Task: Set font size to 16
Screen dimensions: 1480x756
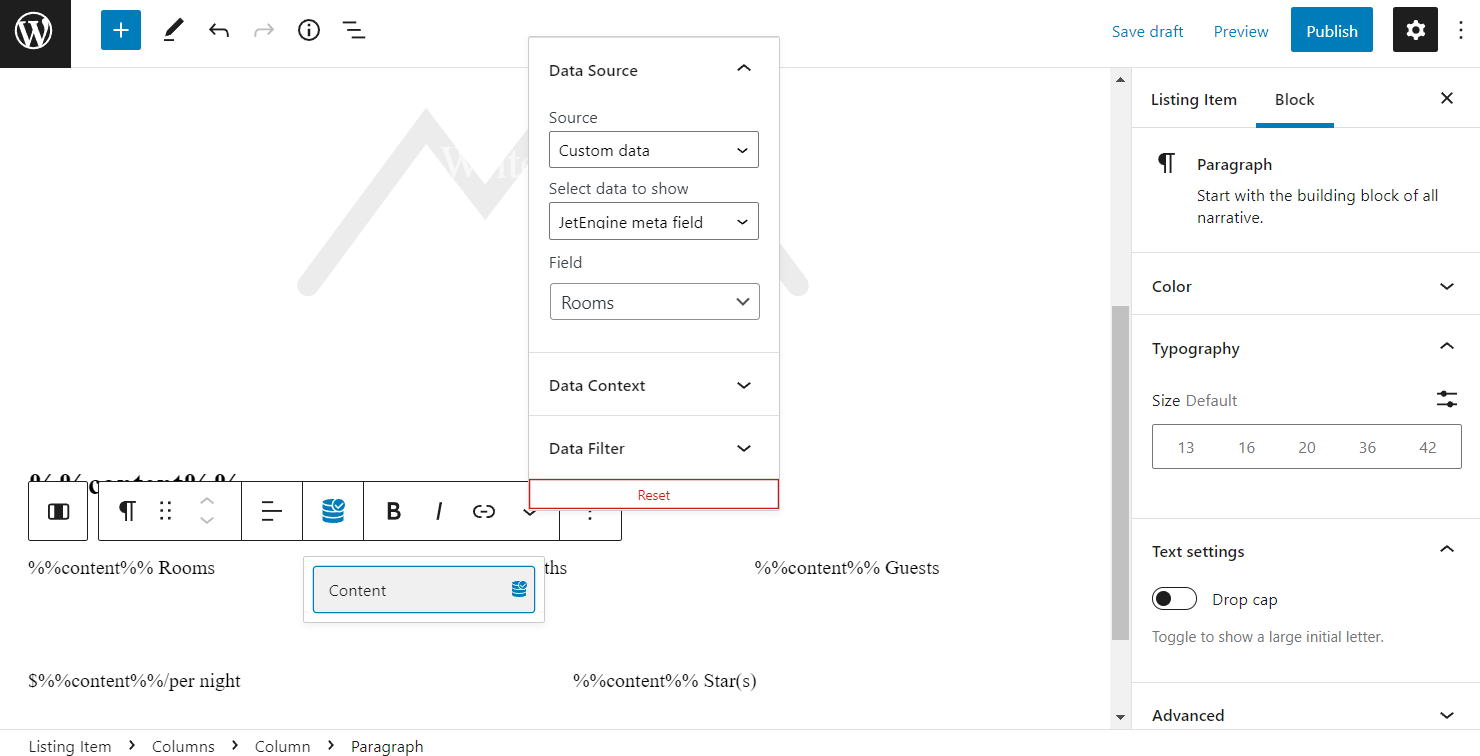Action: [1246, 447]
